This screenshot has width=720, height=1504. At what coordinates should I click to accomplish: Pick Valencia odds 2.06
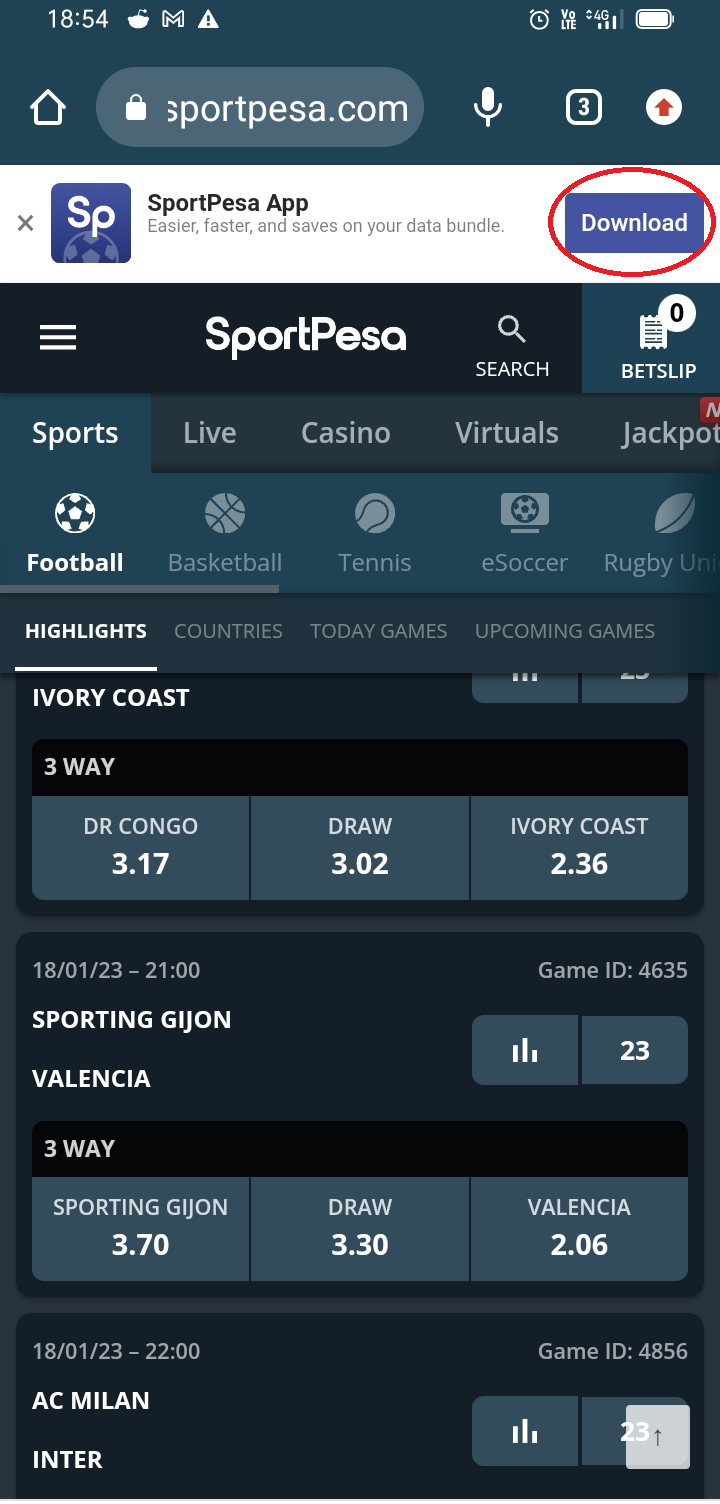(579, 1228)
